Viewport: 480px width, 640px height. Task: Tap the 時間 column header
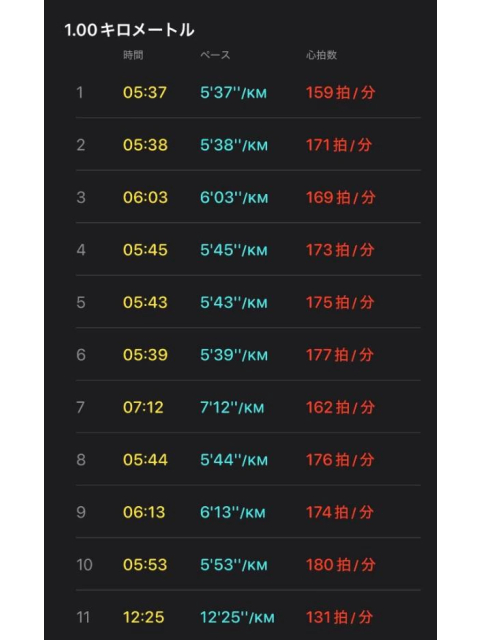tap(133, 55)
